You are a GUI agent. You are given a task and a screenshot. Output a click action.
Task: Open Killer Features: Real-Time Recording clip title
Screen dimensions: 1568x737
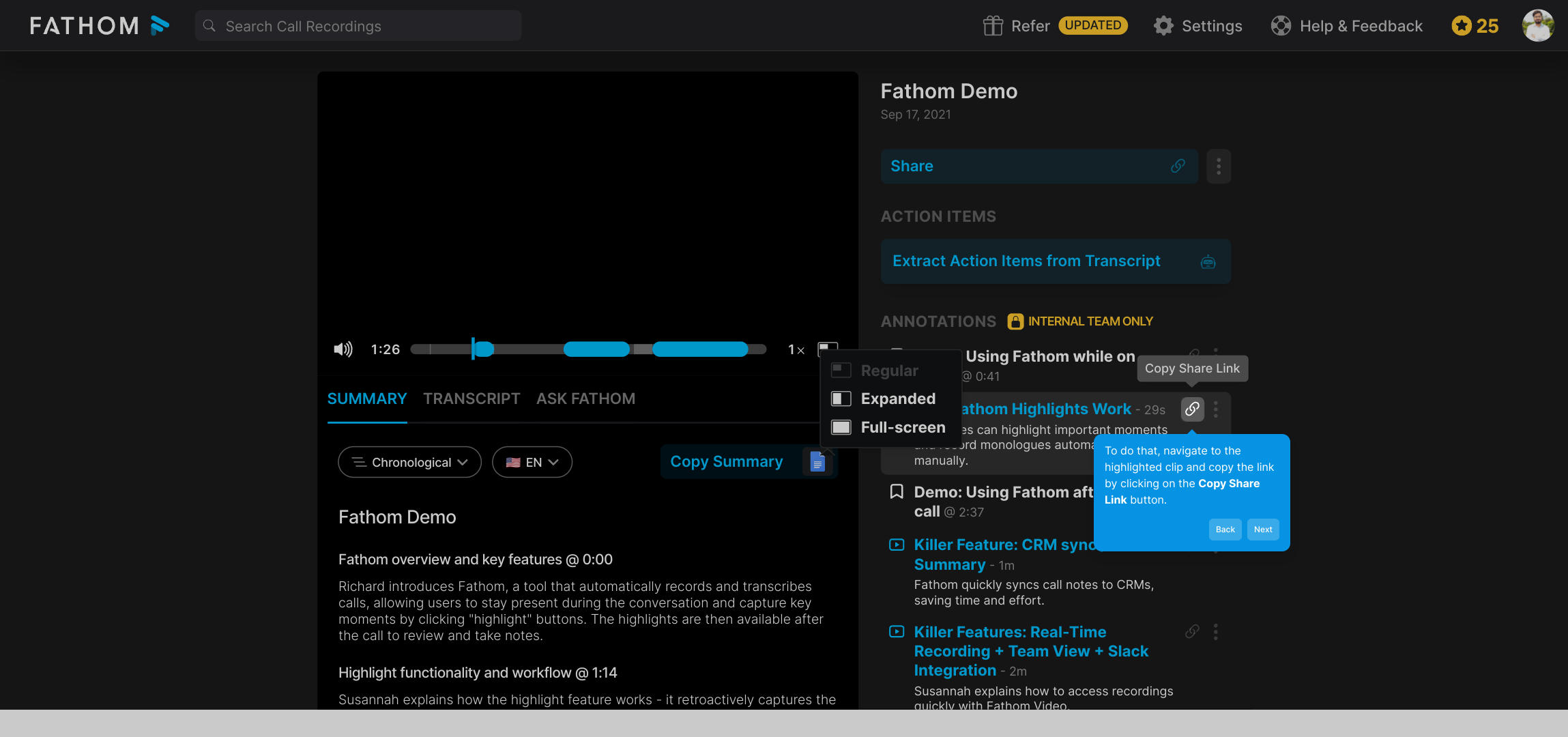click(x=1031, y=651)
